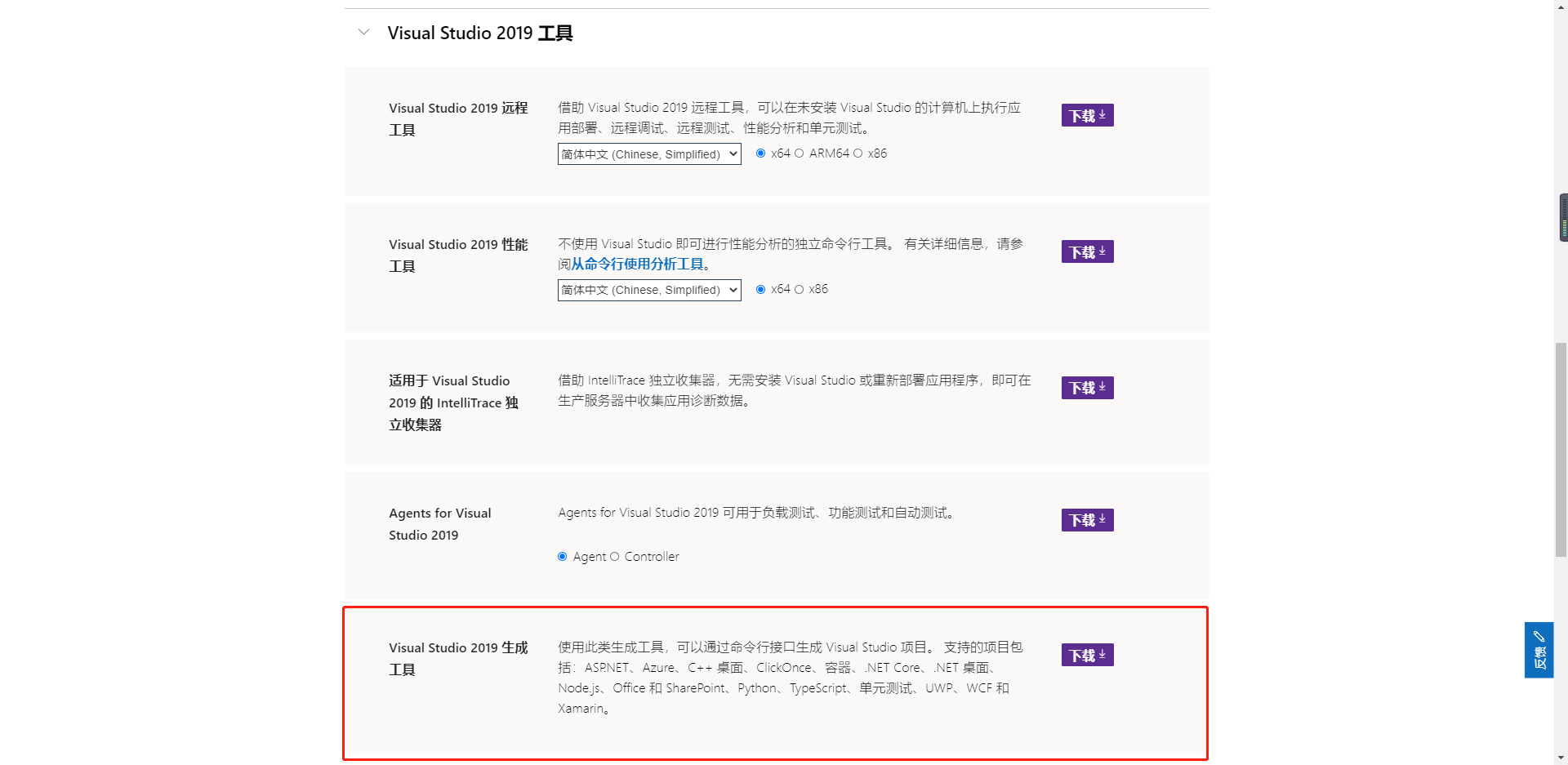Viewport: 1568px width, 765px height.
Task: Click the Visual Studio 2019 性能工具 title
Action: pos(458,256)
